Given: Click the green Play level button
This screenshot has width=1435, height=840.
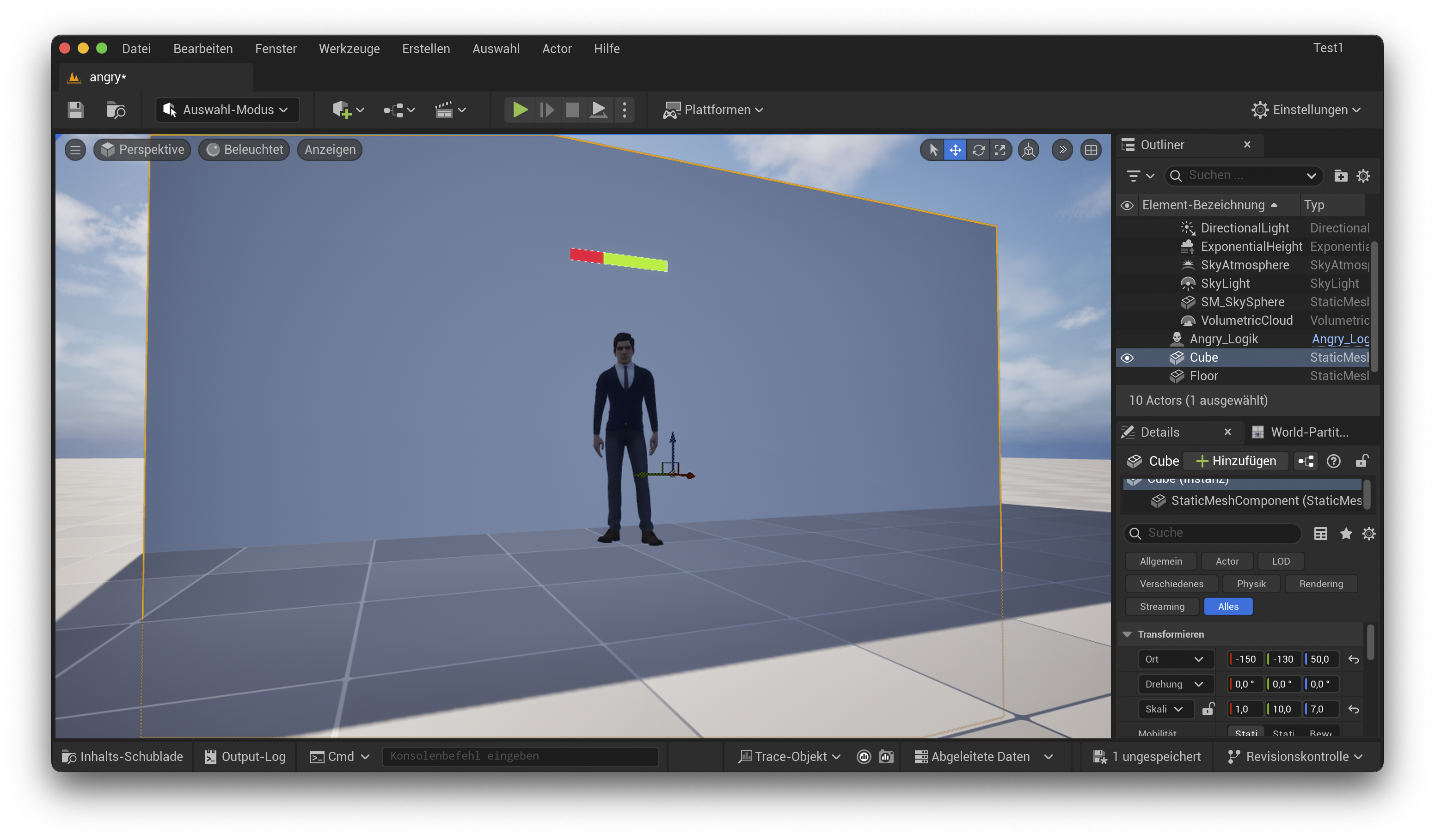Looking at the screenshot, I should coord(519,110).
